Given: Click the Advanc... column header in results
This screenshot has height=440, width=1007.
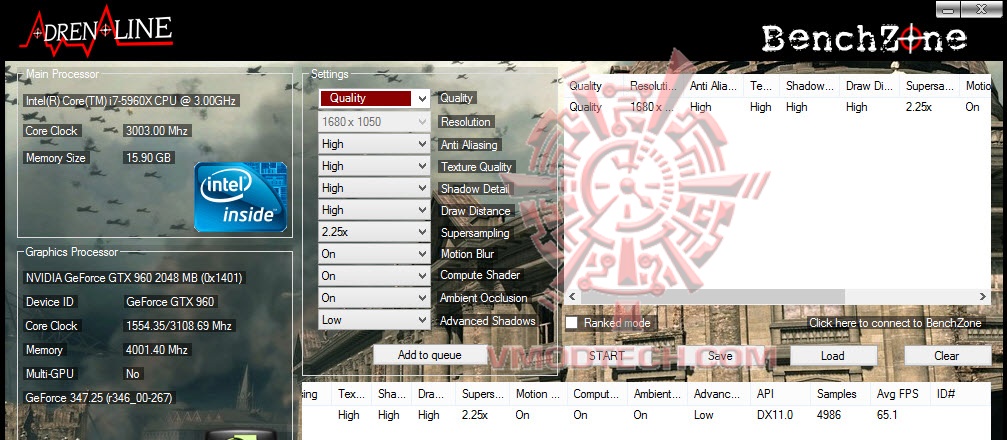Looking at the screenshot, I should [719, 394].
